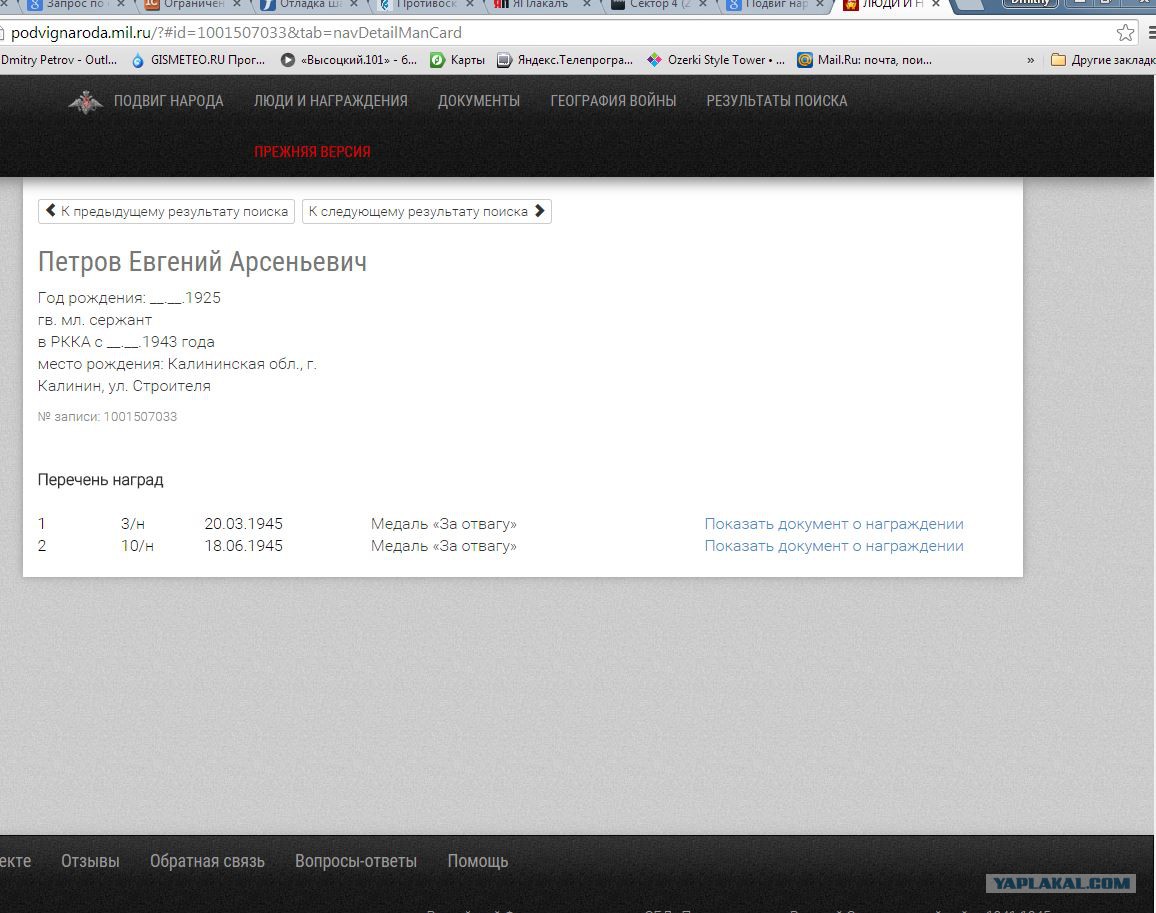This screenshot has width=1156, height=913.
Task: Show award document for 18.06.1945 medal
Action: [834, 546]
